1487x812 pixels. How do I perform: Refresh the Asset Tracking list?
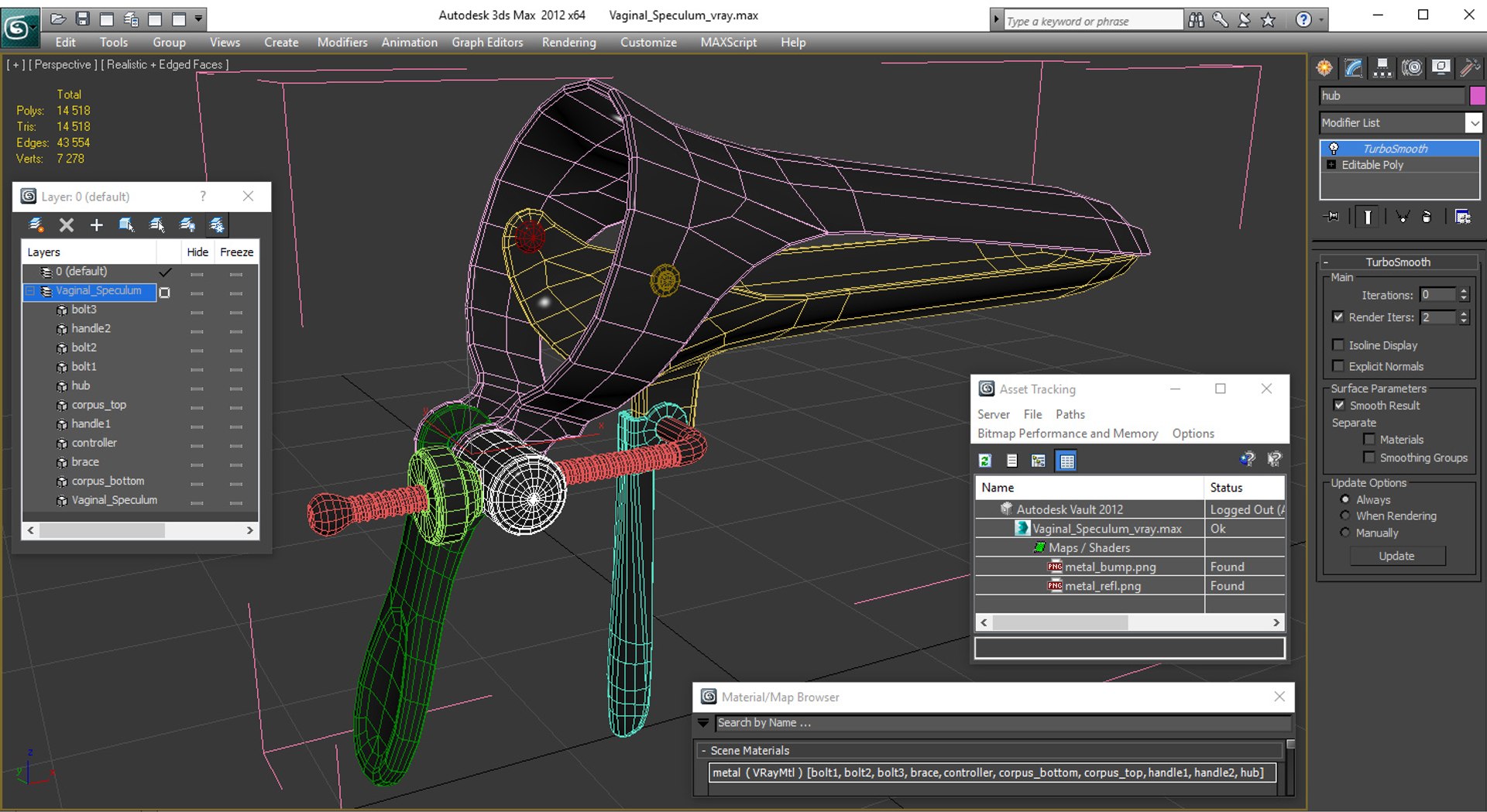[x=985, y=461]
